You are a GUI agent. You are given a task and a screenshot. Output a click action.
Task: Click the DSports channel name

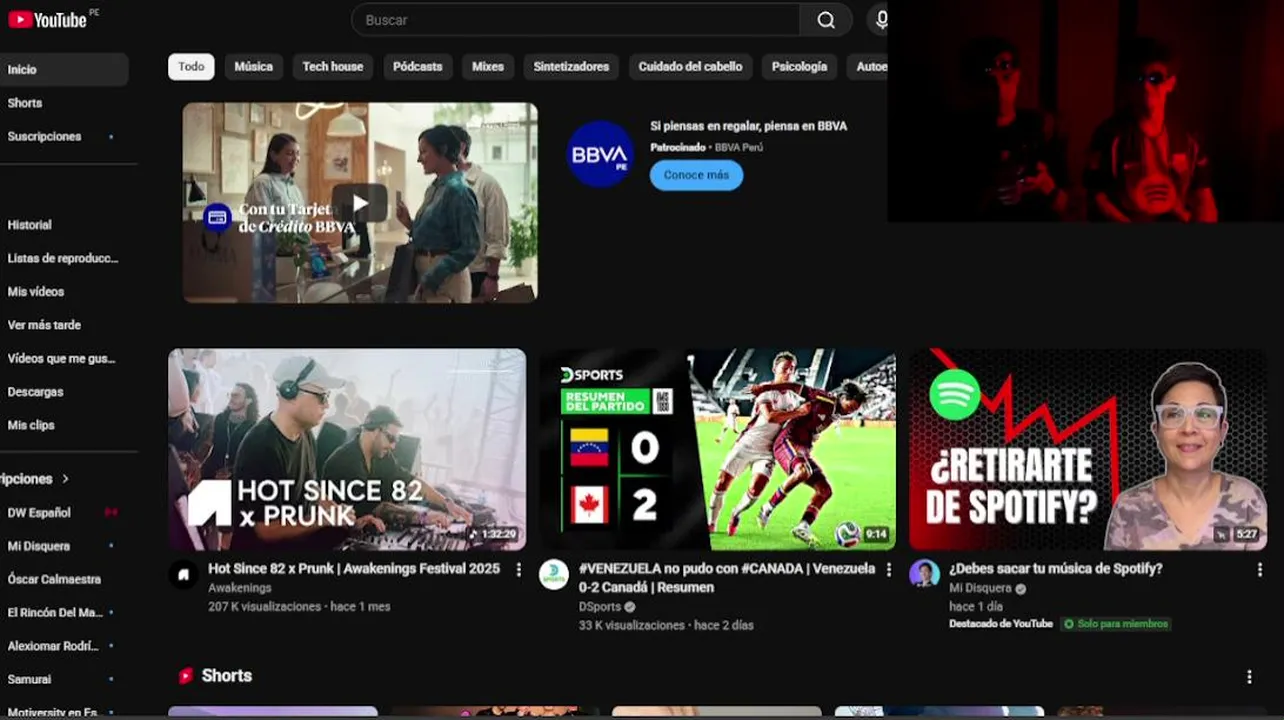click(x=600, y=607)
